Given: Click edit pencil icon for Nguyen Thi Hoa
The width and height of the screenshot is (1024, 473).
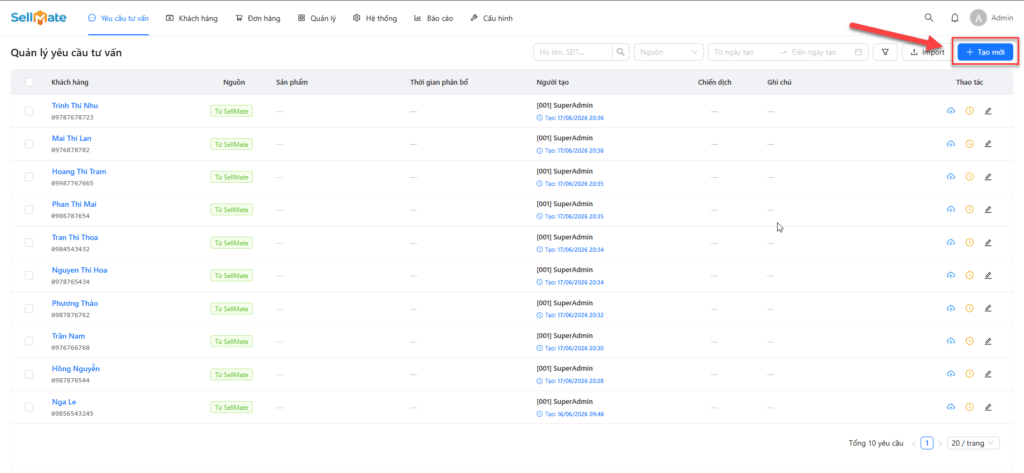Looking at the screenshot, I should coord(987,275).
